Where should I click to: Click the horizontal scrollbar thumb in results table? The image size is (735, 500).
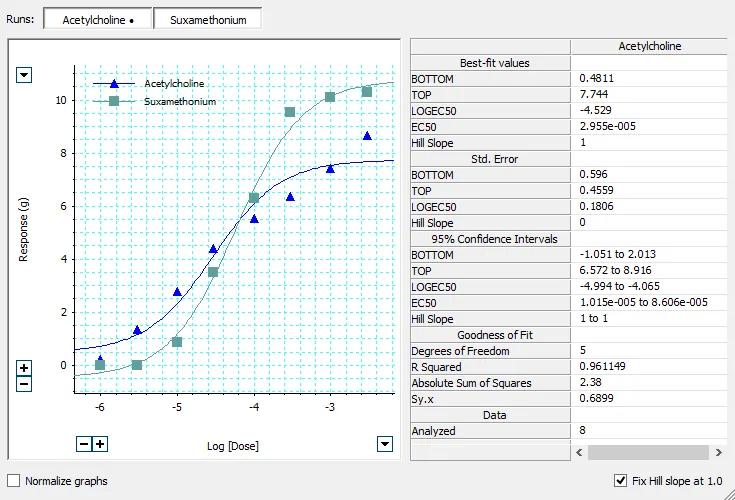[x=650, y=452]
